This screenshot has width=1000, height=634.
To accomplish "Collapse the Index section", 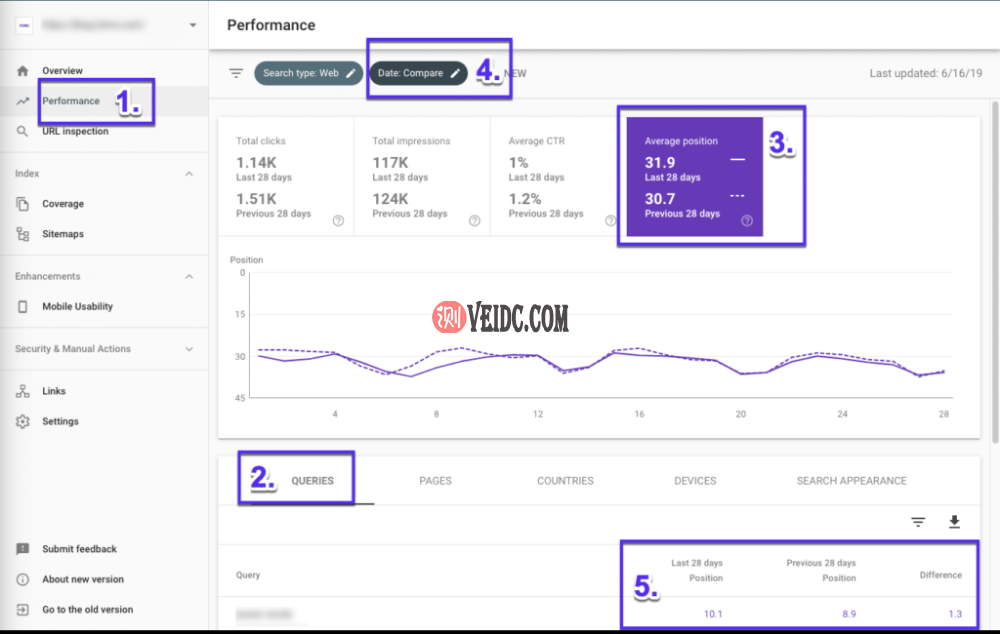I will [x=190, y=174].
